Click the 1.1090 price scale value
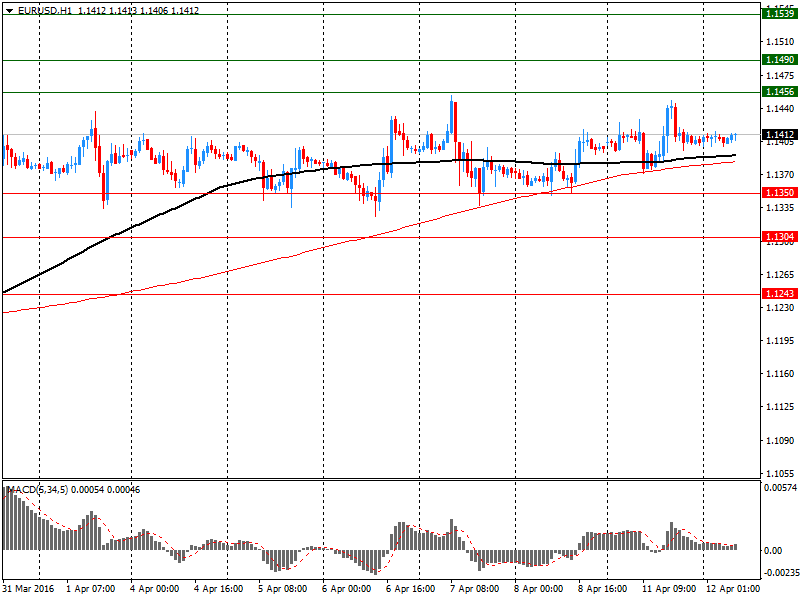 [780, 440]
